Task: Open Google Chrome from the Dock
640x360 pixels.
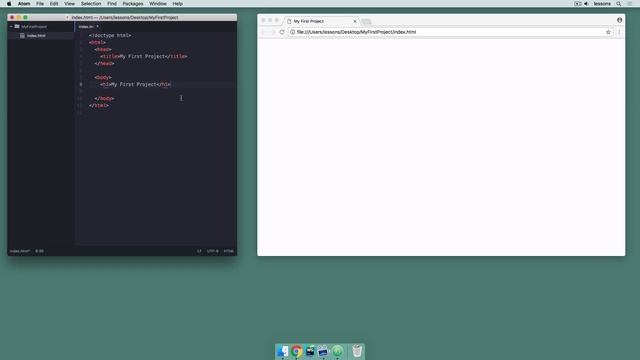Action: (x=297, y=351)
